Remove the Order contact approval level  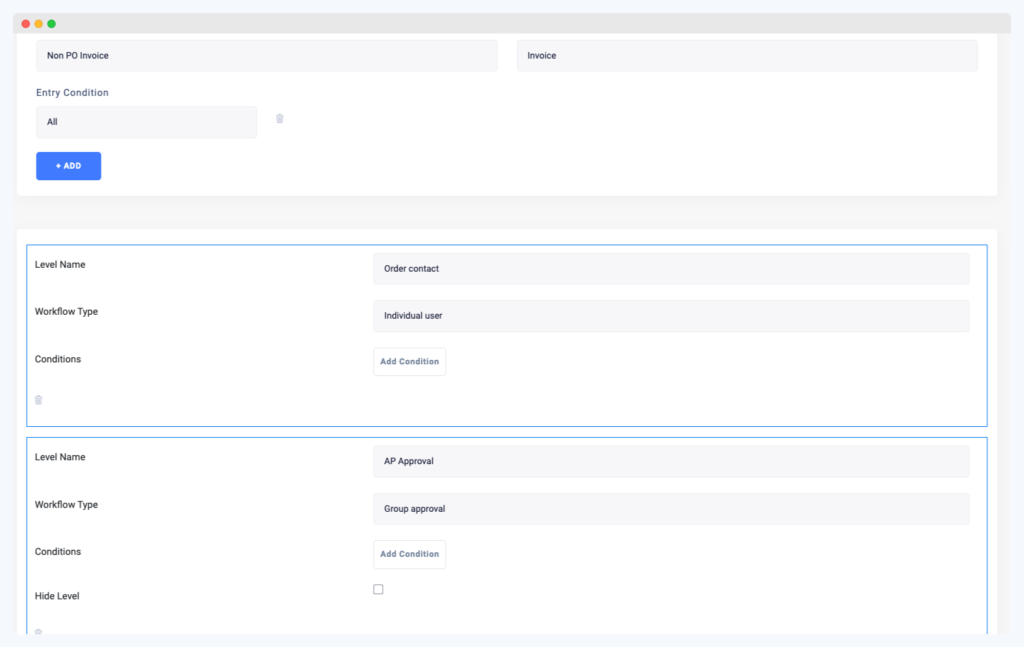pos(38,399)
